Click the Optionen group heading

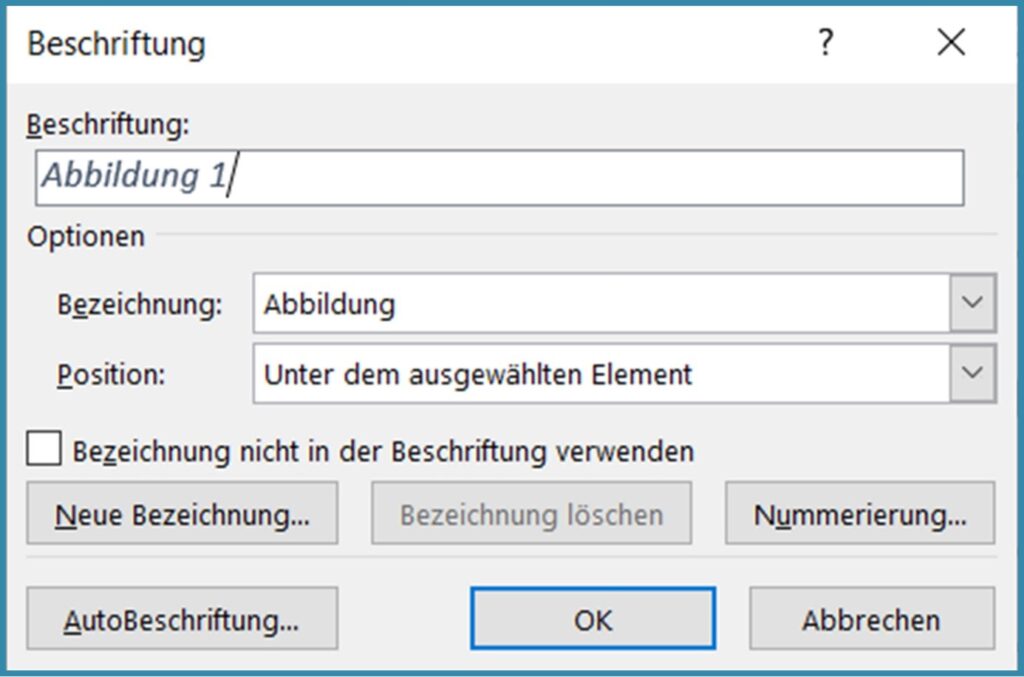pos(86,237)
